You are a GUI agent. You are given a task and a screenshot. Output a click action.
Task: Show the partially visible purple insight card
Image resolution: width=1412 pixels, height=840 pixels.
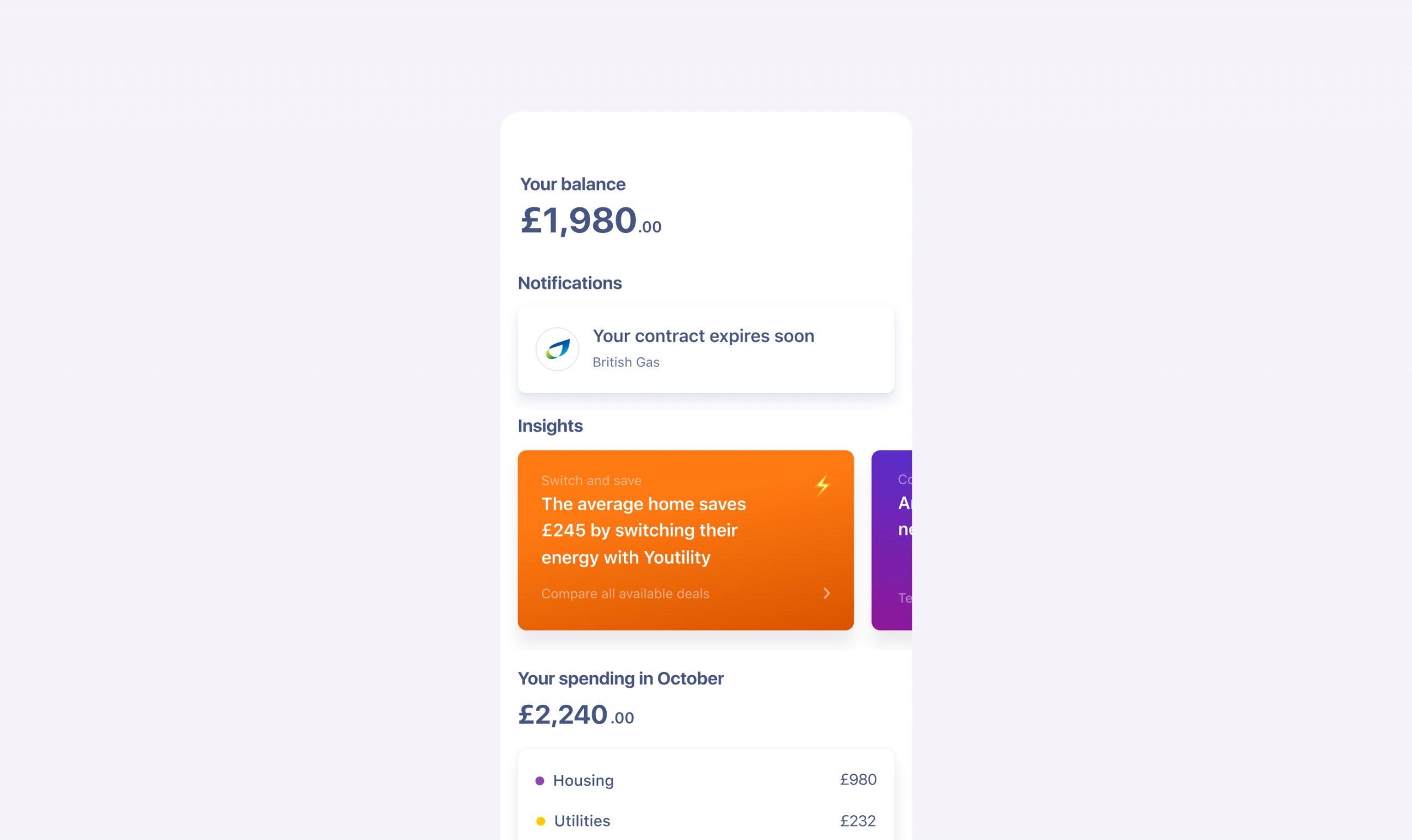coord(892,539)
